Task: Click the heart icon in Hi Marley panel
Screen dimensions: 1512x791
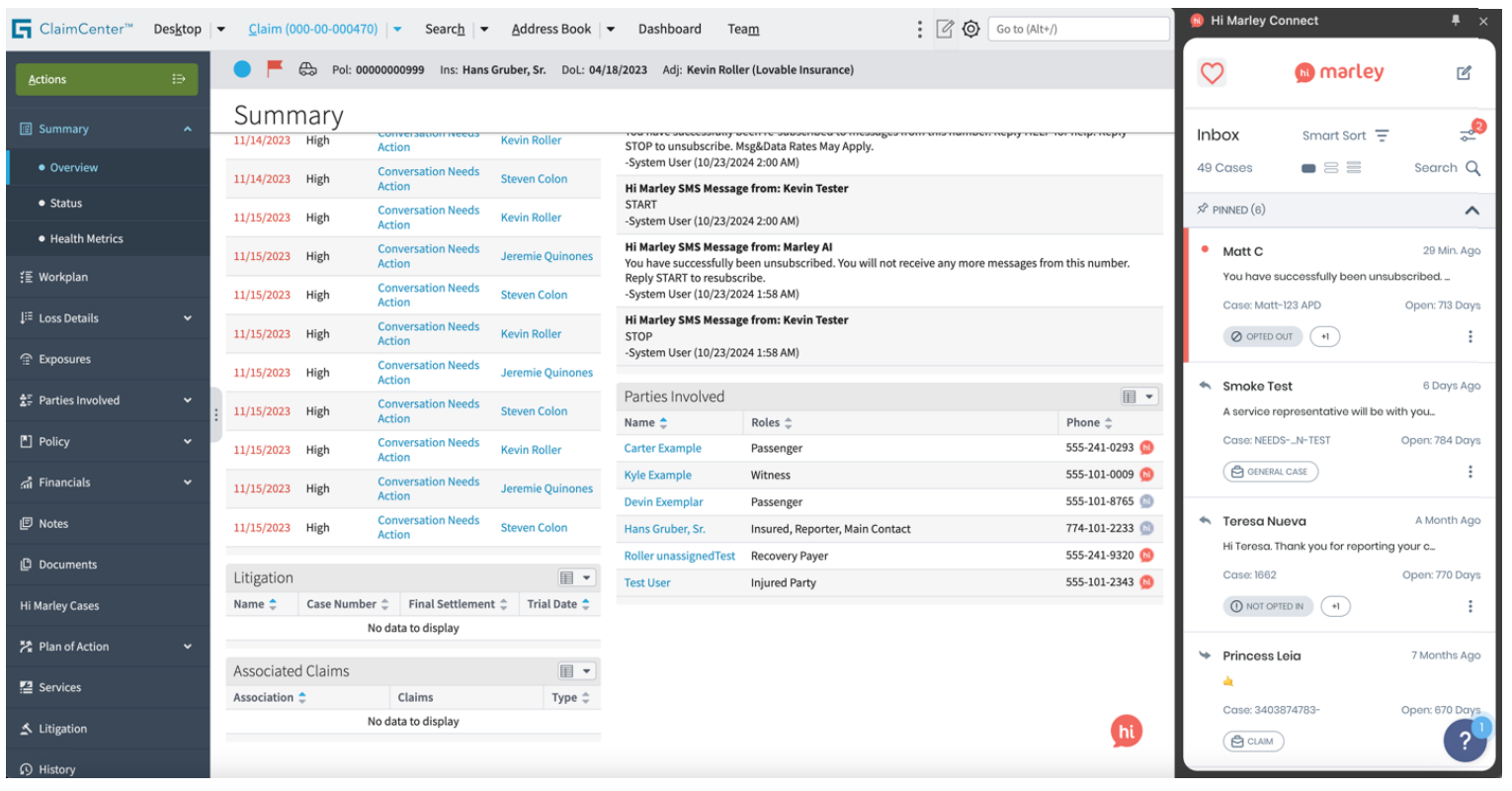Action: tap(1212, 72)
